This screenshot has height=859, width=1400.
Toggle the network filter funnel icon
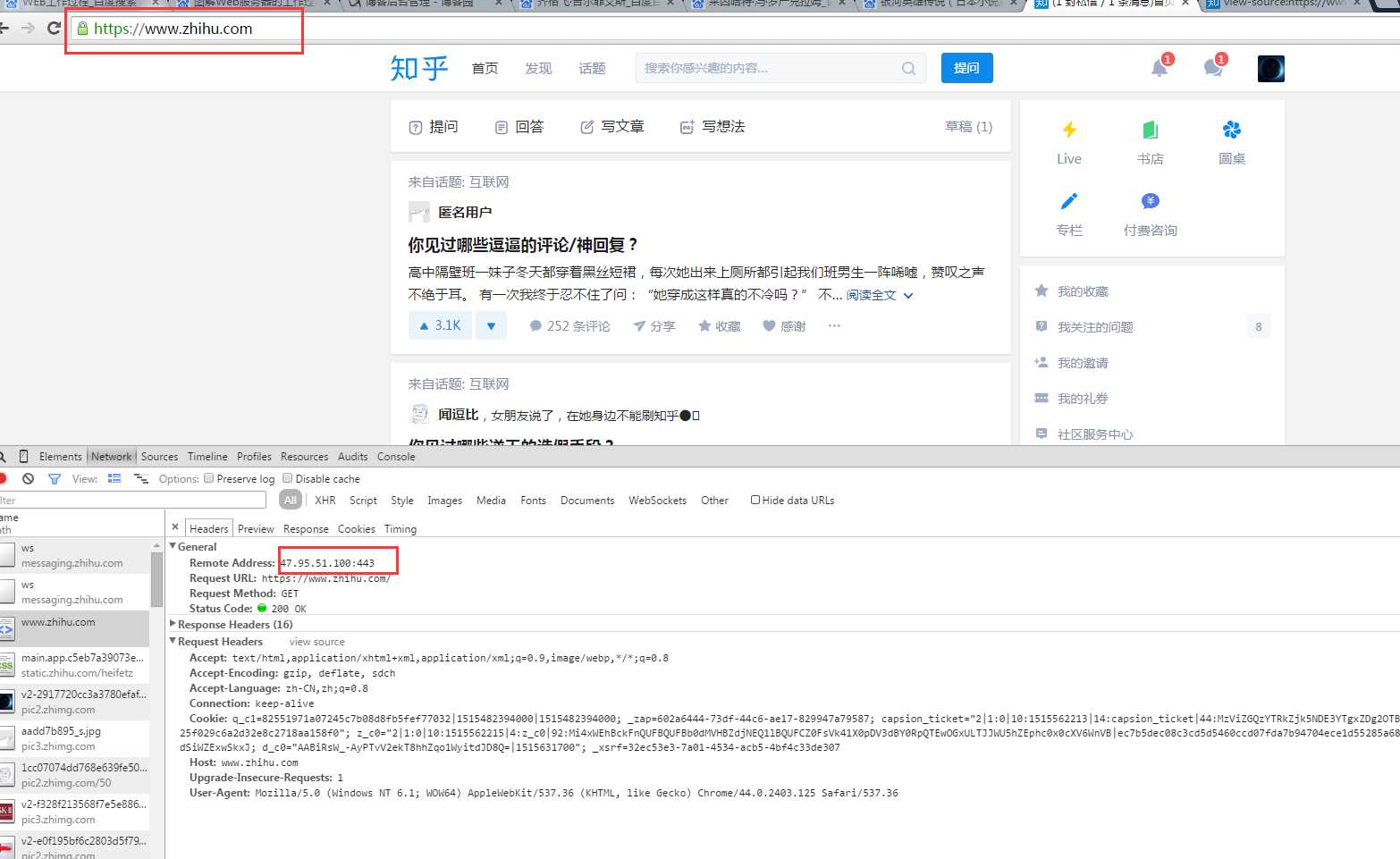click(55, 479)
